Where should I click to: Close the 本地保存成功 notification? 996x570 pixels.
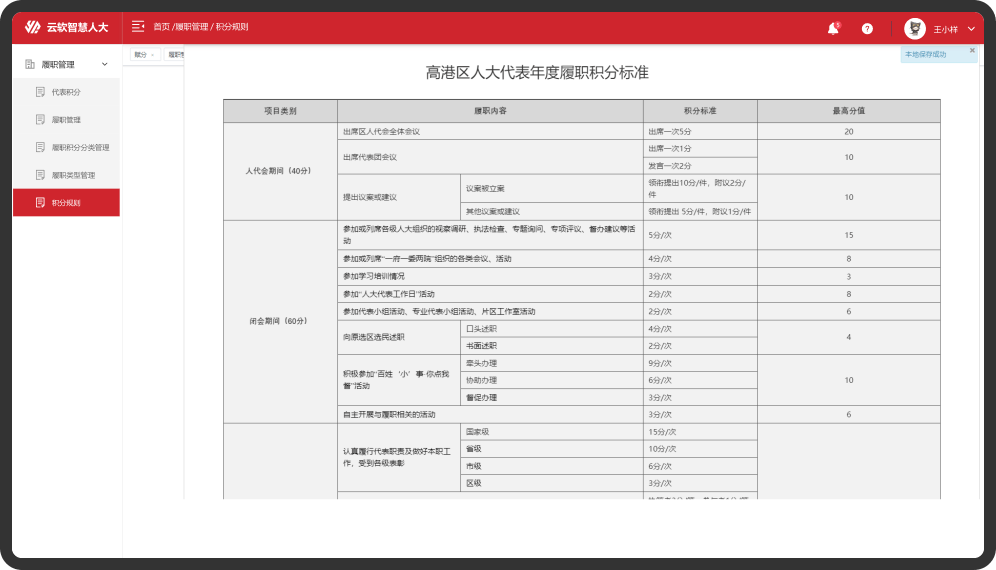[971, 50]
